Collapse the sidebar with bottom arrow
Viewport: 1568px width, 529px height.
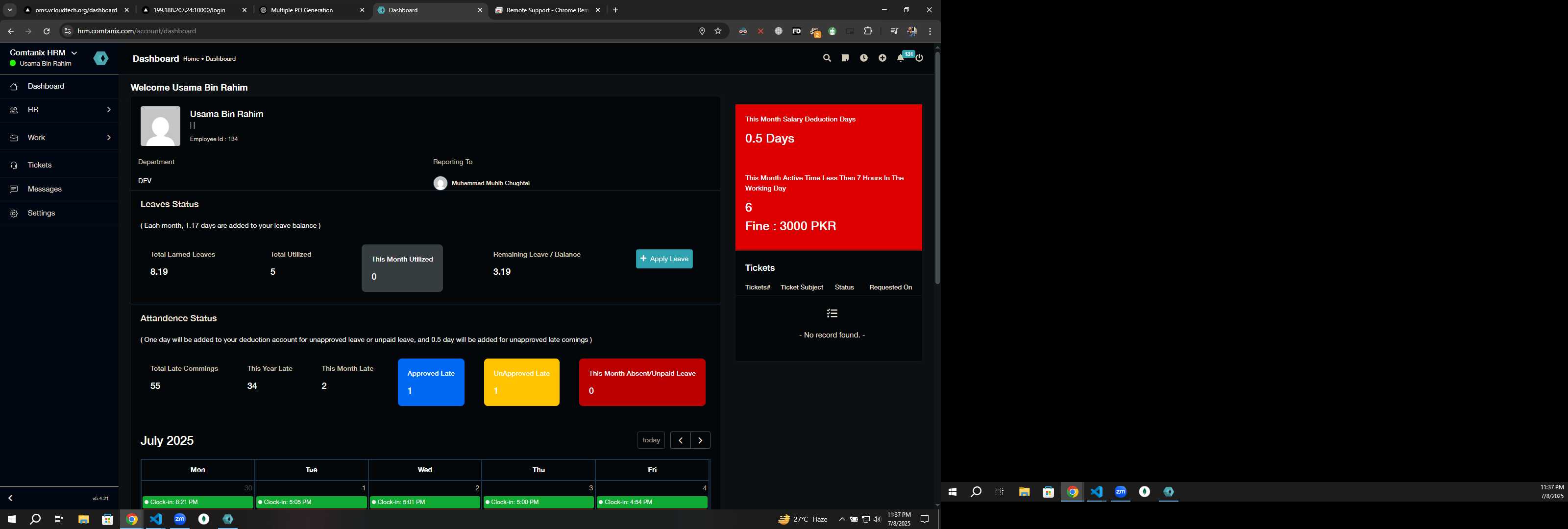10,498
